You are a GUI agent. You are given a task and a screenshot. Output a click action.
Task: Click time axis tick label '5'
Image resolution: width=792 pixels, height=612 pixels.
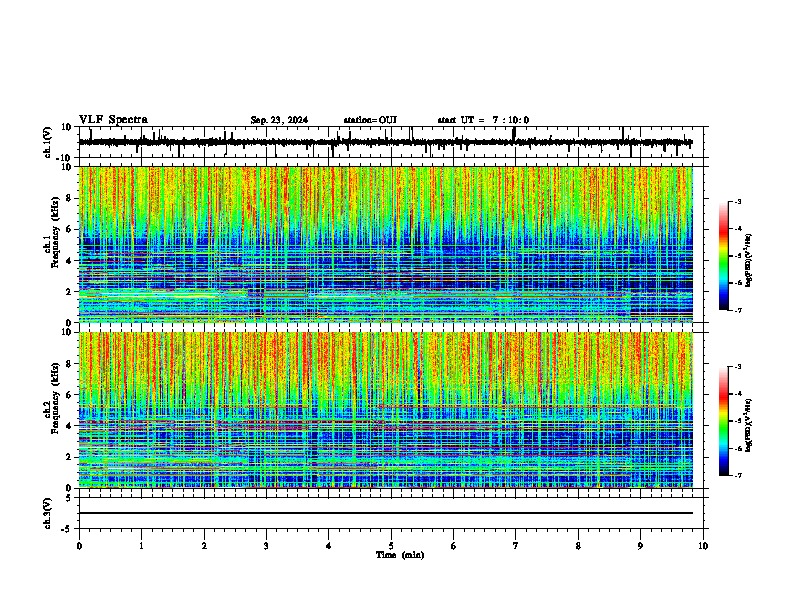point(391,546)
